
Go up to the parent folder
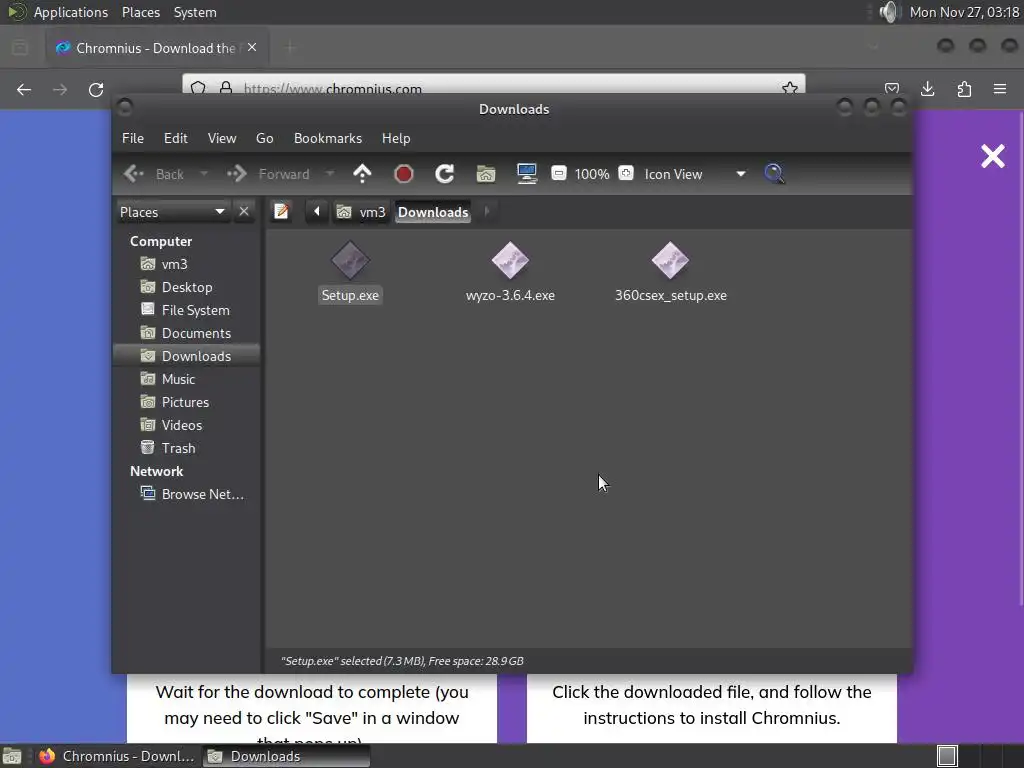pos(362,174)
